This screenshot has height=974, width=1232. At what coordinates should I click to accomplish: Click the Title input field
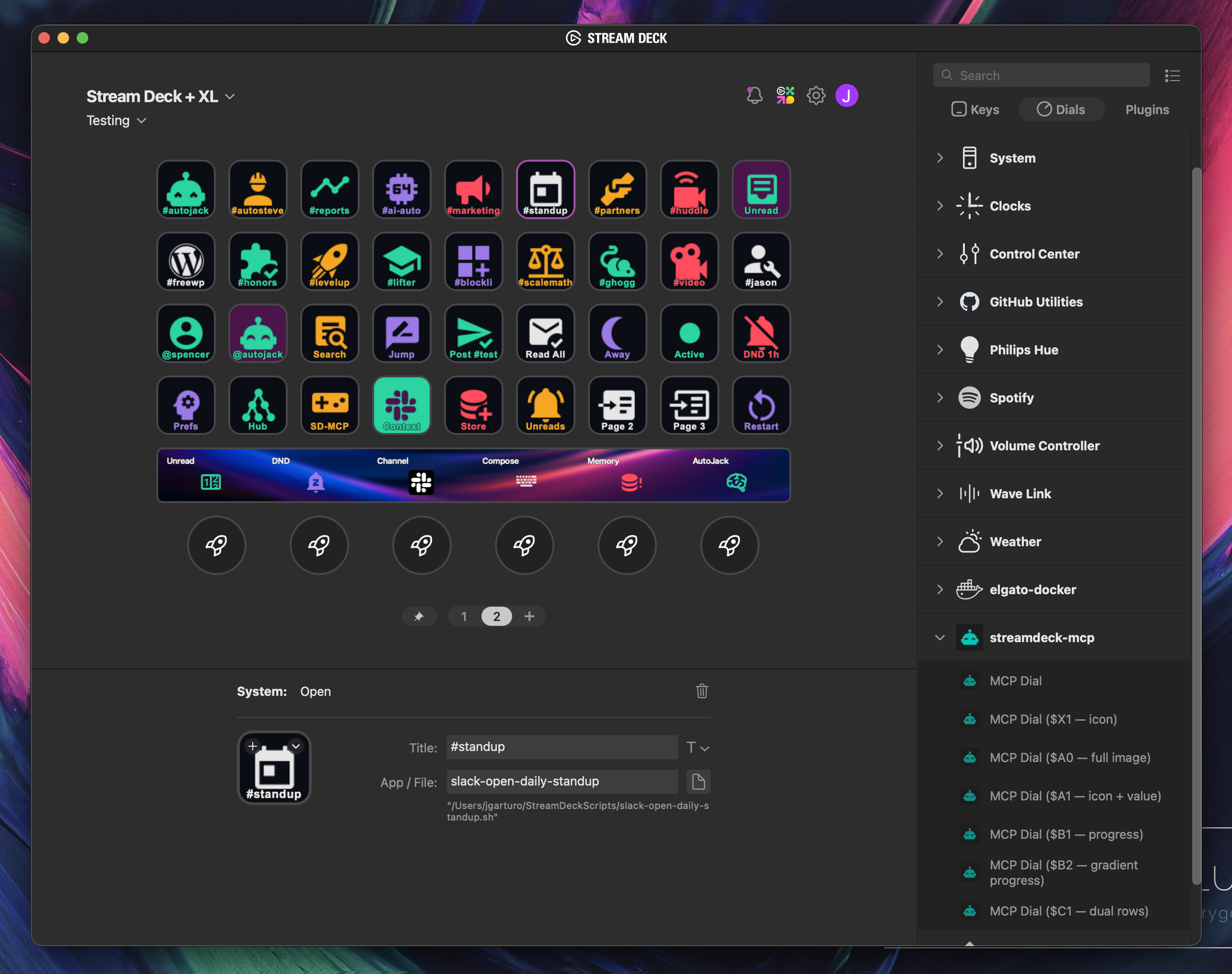click(562, 747)
